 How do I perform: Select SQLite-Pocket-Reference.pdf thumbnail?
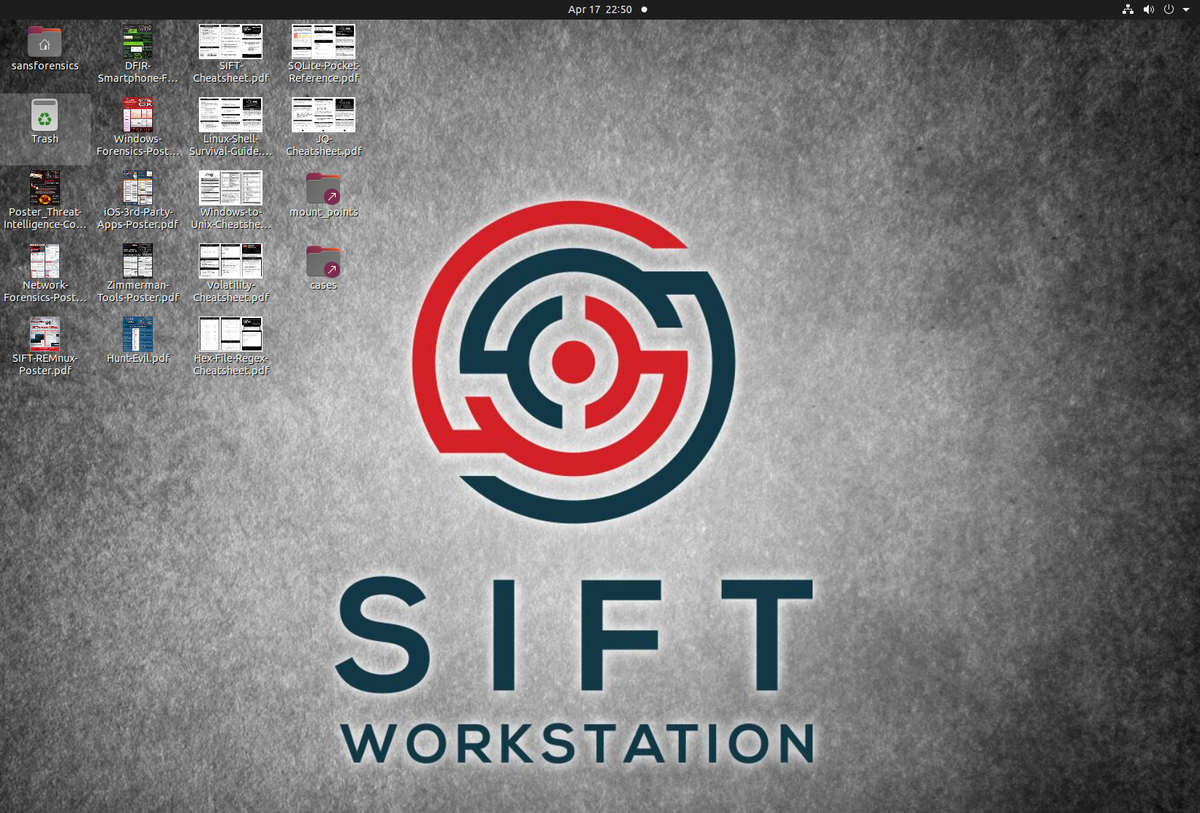[x=323, y=42]
